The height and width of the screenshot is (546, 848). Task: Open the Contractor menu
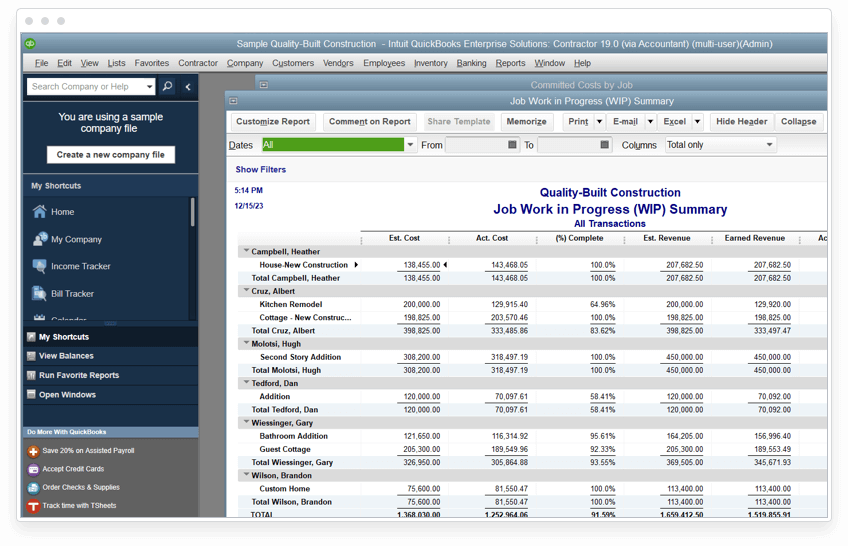tap(198, 63)
